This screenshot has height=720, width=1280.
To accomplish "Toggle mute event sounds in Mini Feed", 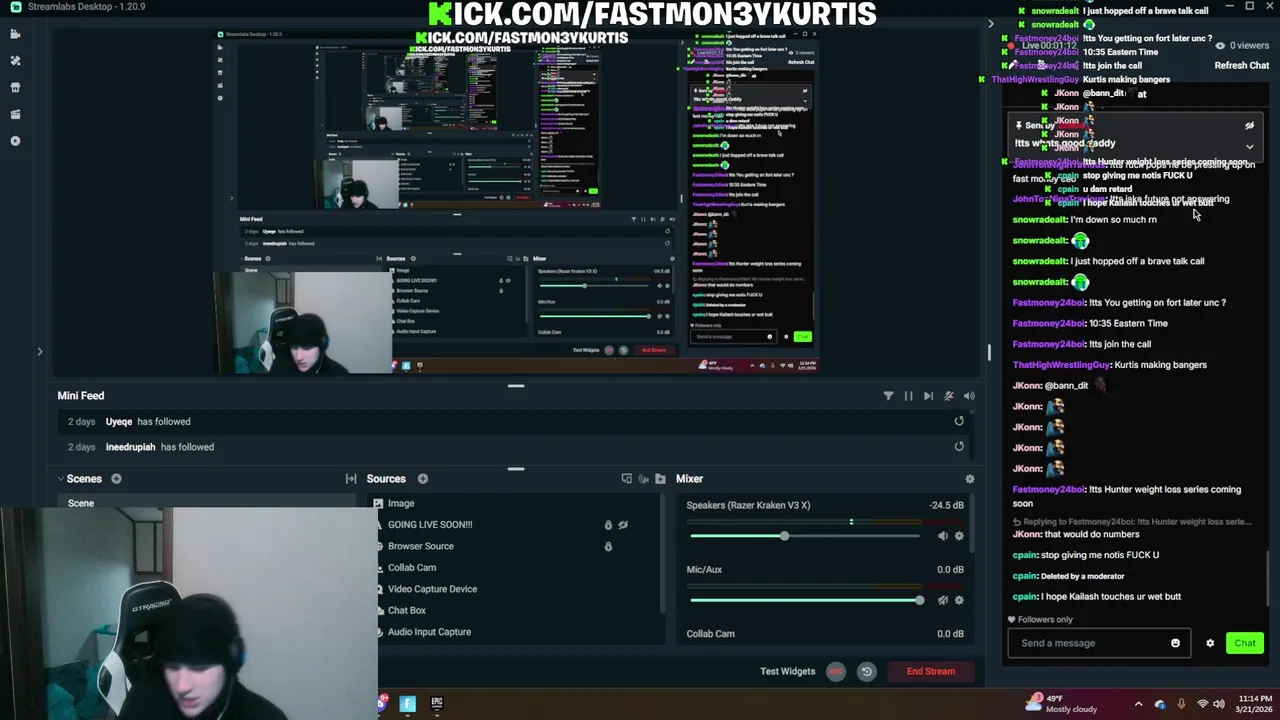I will pyautogui.click(x=949, y=396).
